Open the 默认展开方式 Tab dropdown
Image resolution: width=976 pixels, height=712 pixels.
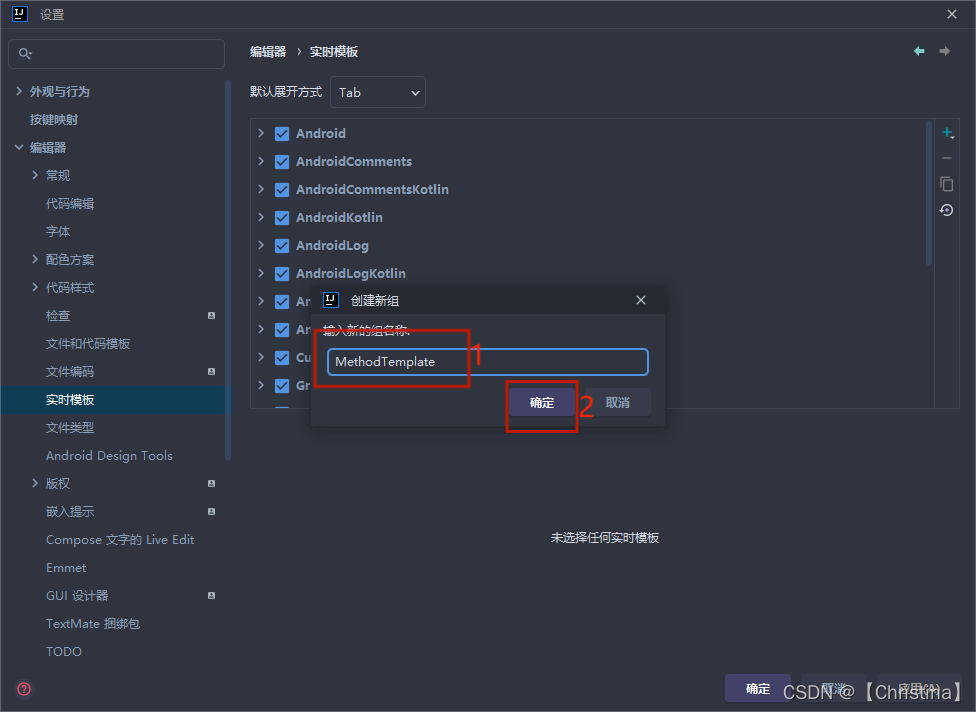tap(377, 92)
